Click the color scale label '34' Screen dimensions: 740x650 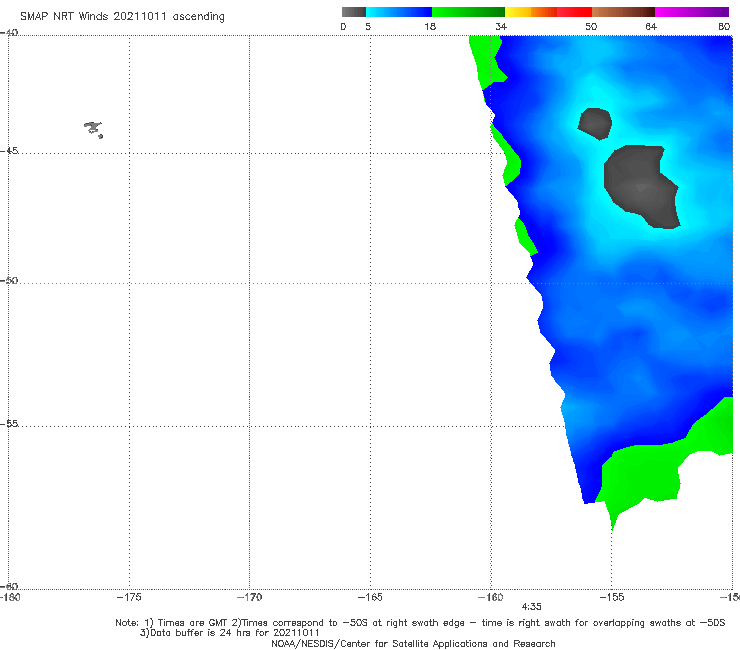(x=501, y=27)
